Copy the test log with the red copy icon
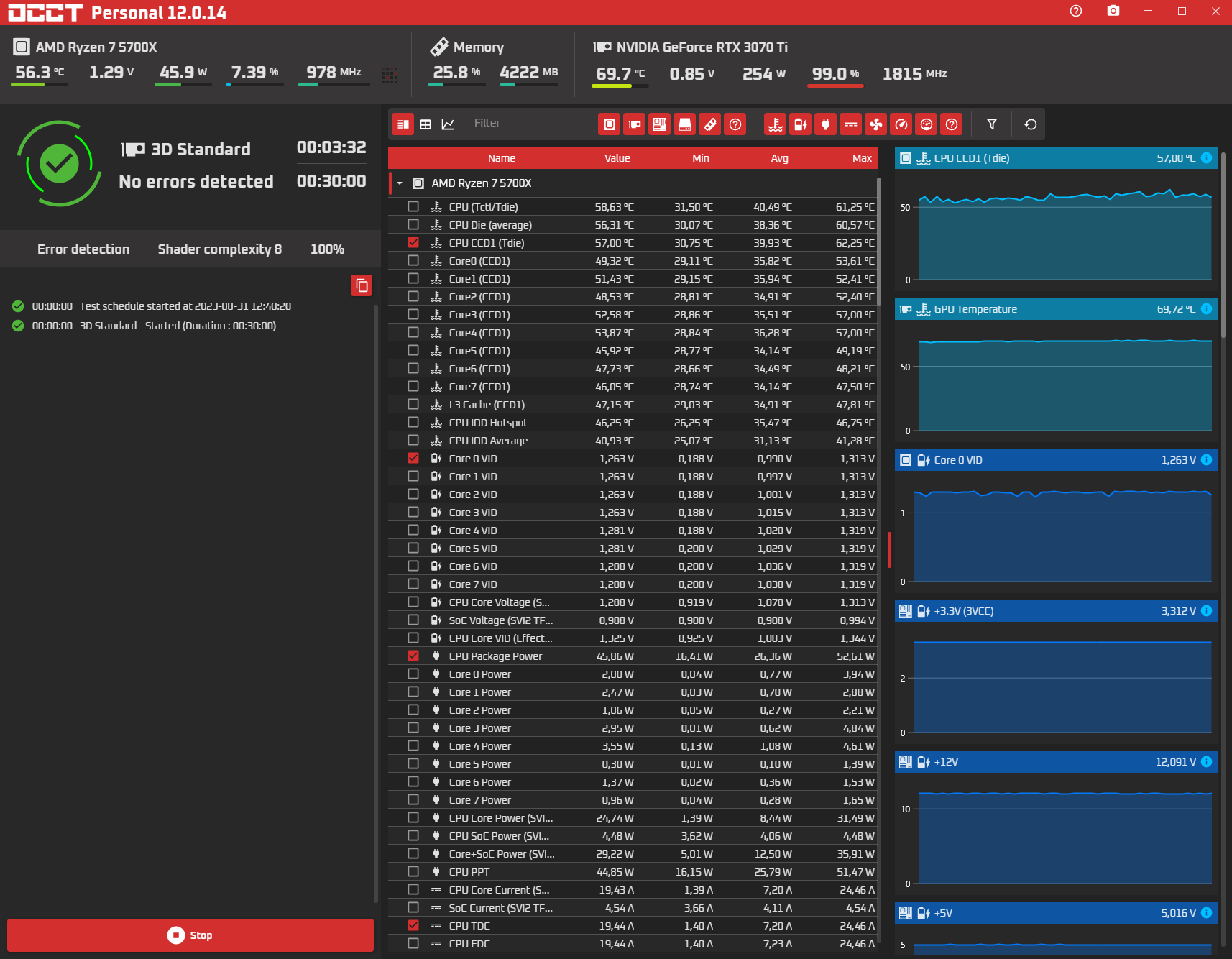Image resolution: width=1232 pixels, height=959 pixels. pyautogui.click(x=362, y=285)
